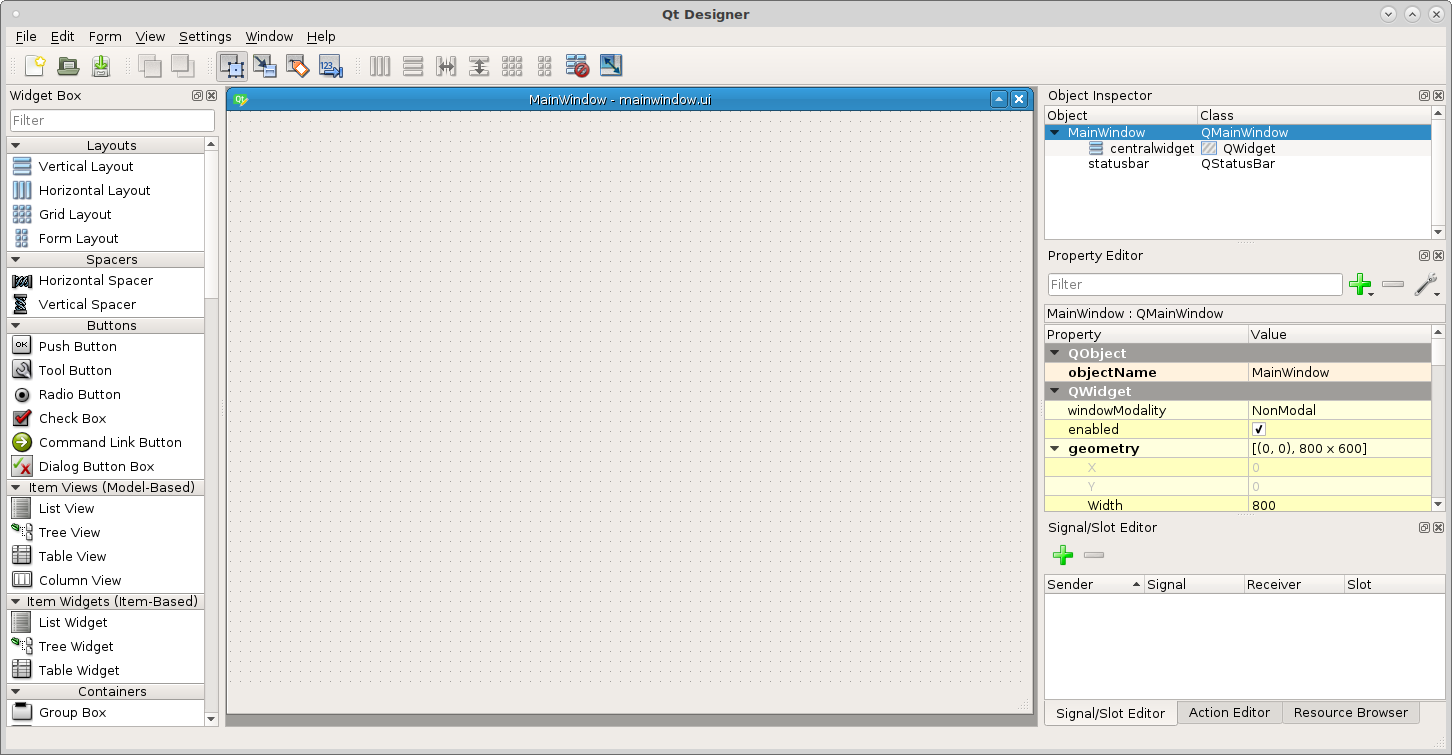Shade the mainwindow.ui form window
The width and height of the screenshot is (1452, 755).
pyautogui.click(x=998, y=99)
